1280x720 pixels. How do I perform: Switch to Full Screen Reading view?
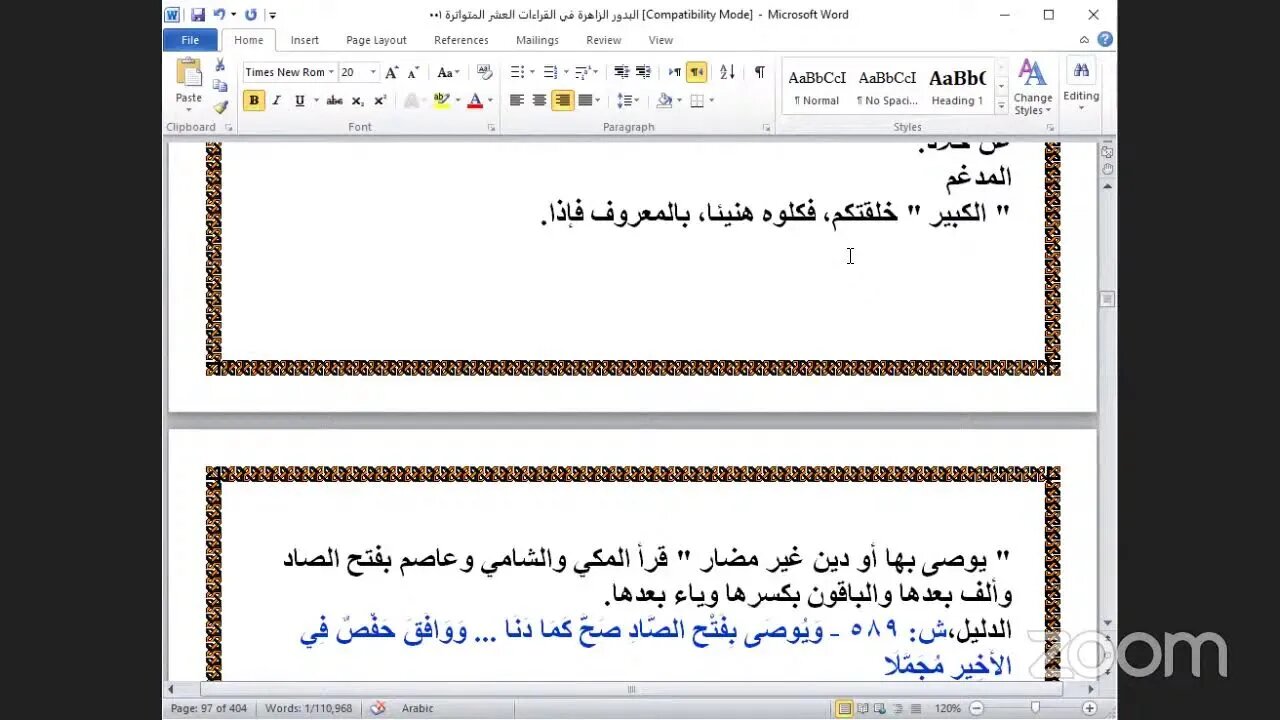point(863,708)
